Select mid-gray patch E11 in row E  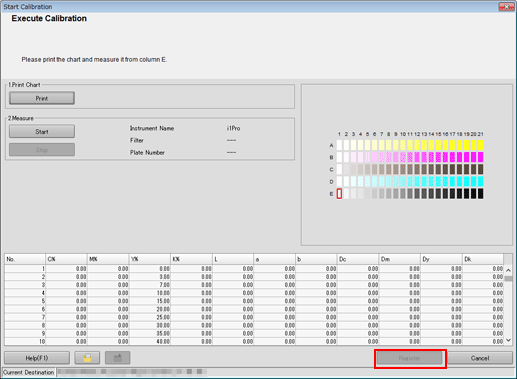coord(410,194)
